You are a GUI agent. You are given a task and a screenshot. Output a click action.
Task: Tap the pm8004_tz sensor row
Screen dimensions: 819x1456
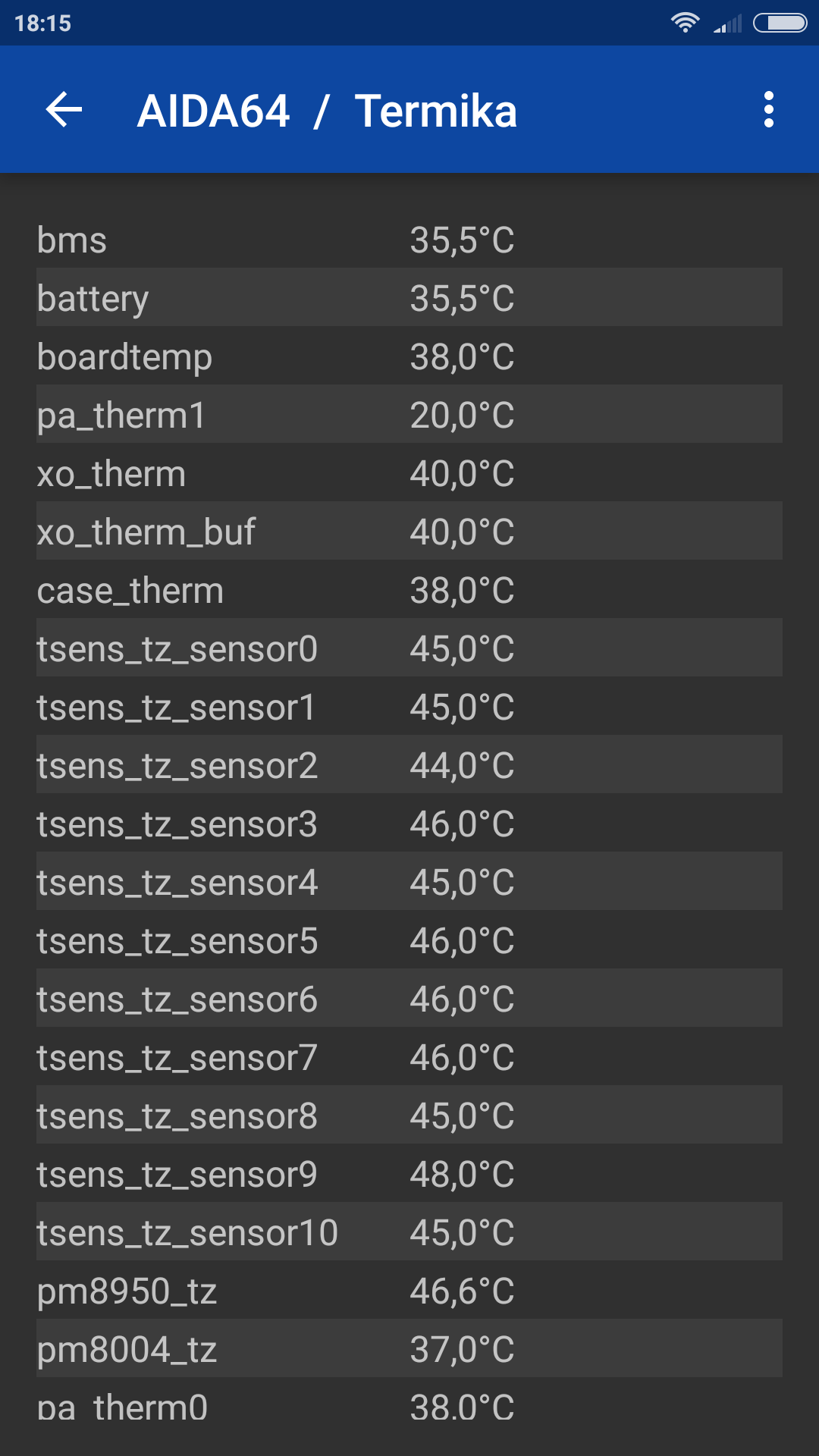(409, 1349)
